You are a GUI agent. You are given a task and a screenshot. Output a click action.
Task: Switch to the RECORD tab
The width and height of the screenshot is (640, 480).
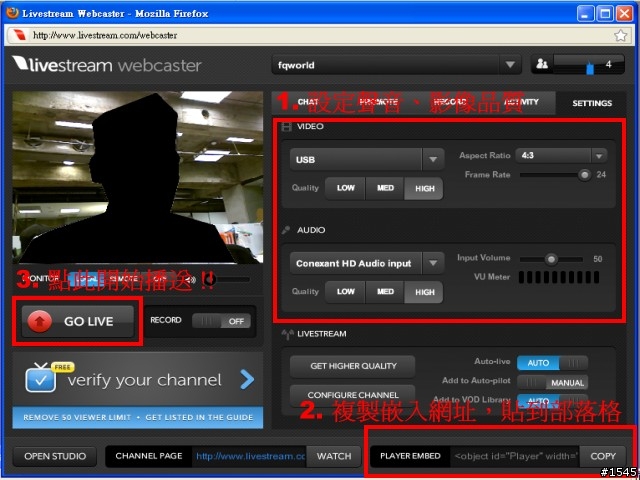(x=450, y=102)
